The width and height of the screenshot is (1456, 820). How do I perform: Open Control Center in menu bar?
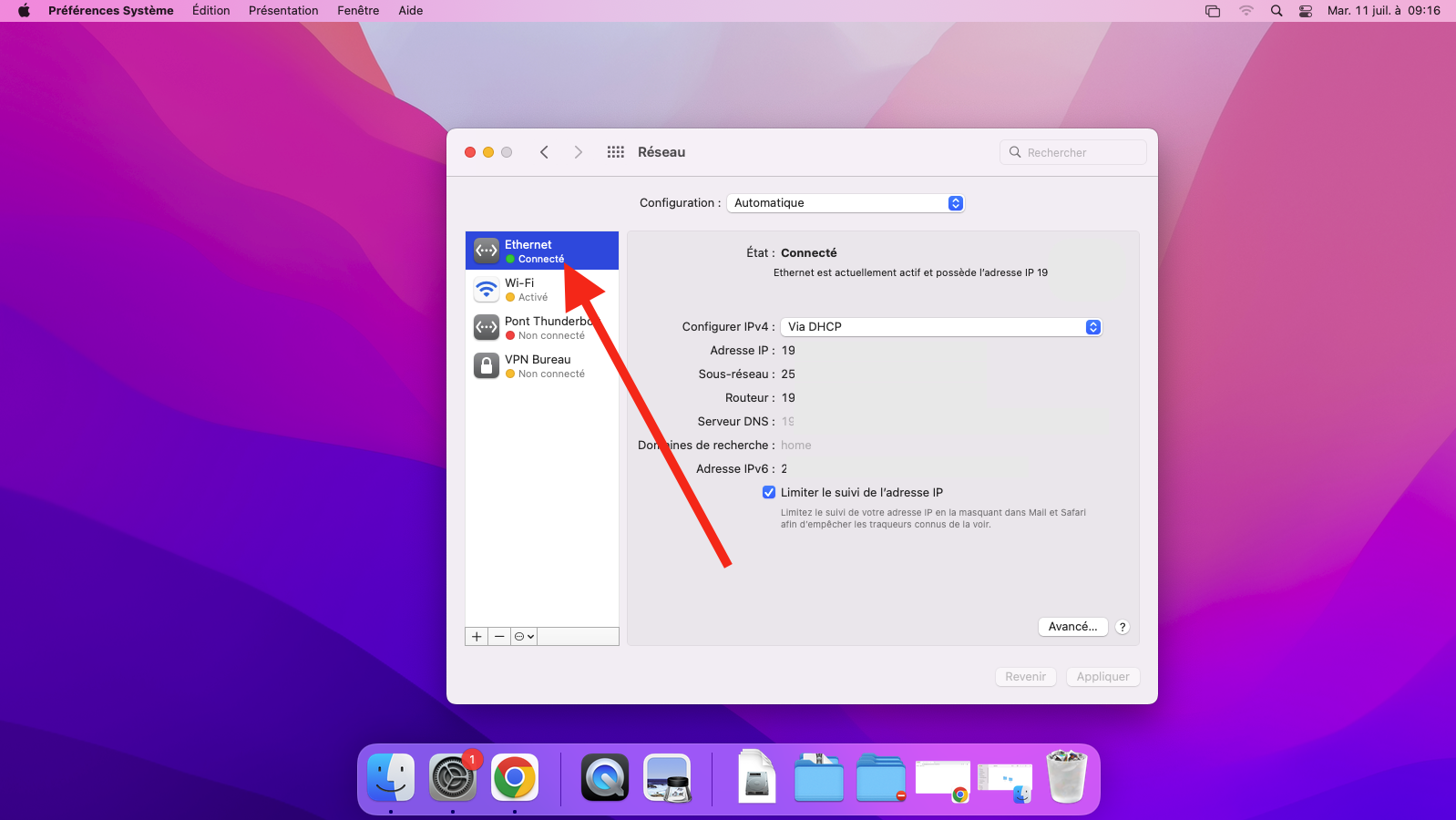coord(1306,11)
